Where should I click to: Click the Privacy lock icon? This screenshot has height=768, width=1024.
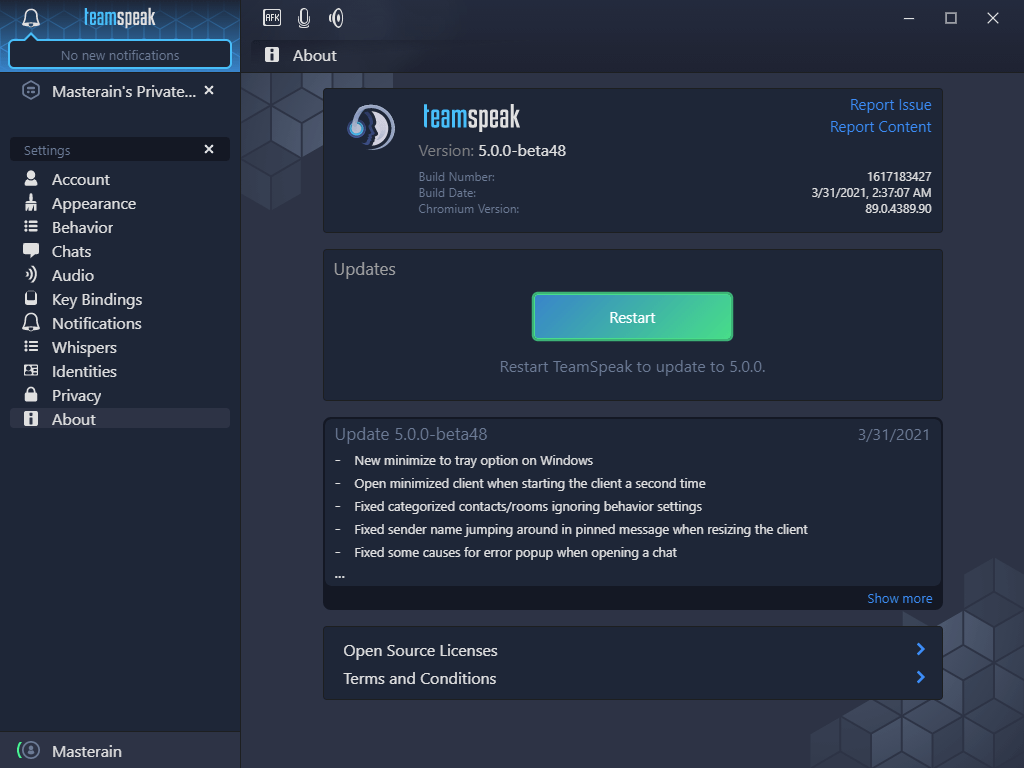click(31, 395)
